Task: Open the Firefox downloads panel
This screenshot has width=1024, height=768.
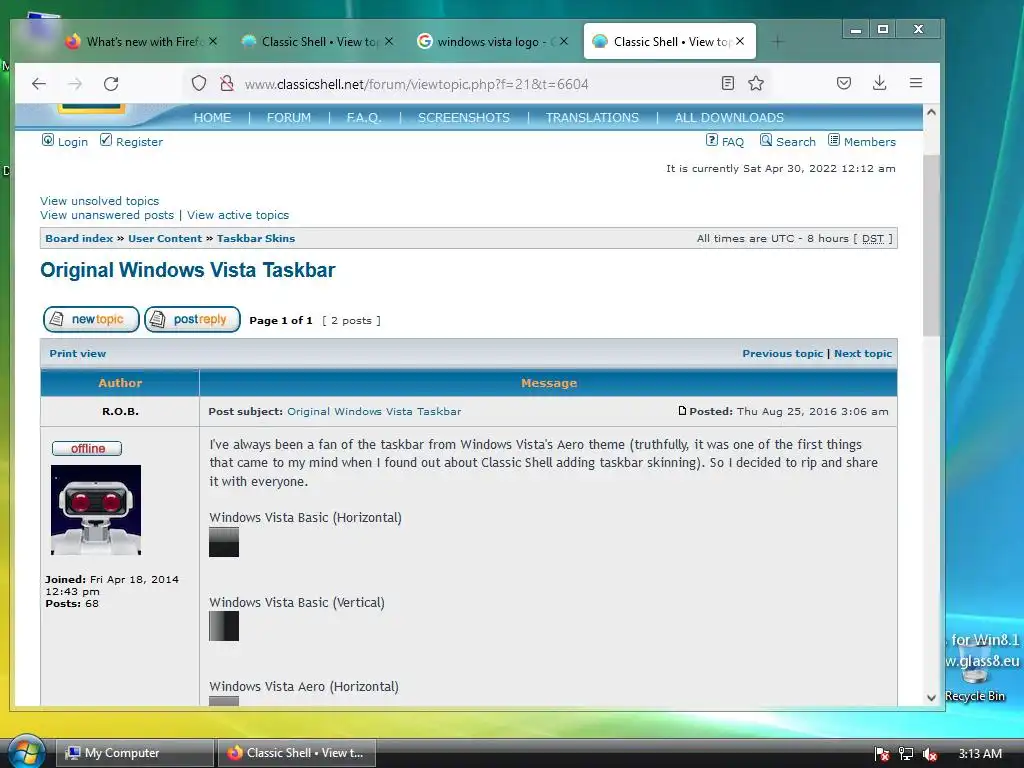Action: pos(880,83)
